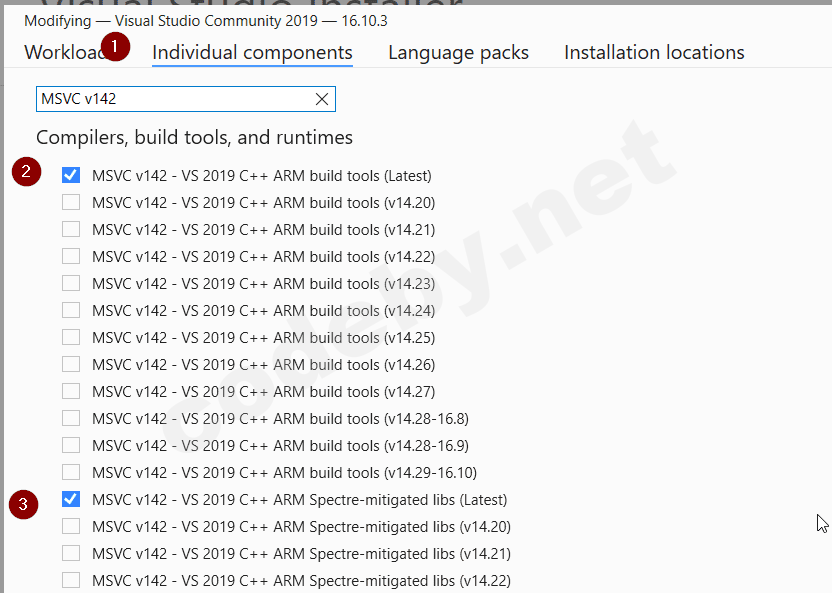Viewport: 832px width, 593px height.
Task: Uncheck ARM build tools (Latest) checkbox
Action: [71, 175]
